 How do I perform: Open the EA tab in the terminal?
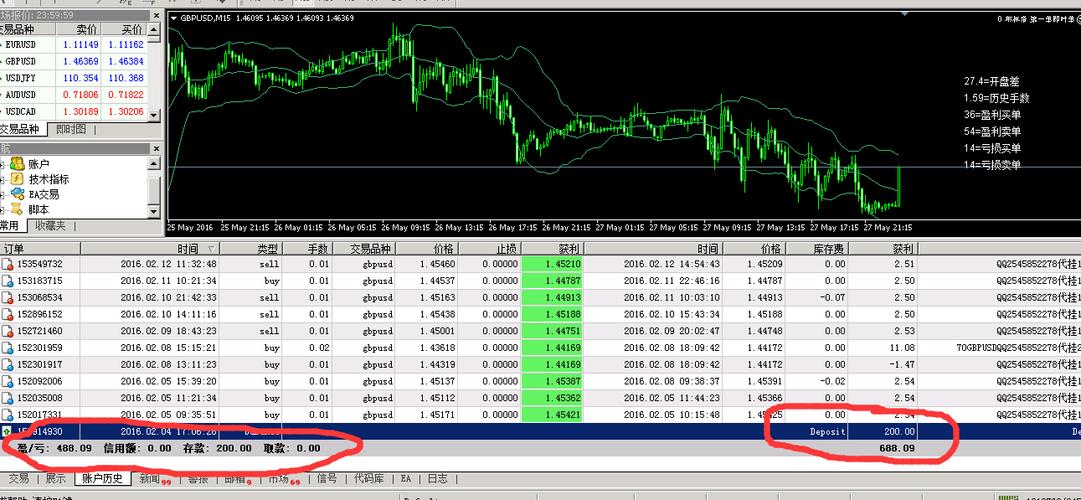coord(405,479)
